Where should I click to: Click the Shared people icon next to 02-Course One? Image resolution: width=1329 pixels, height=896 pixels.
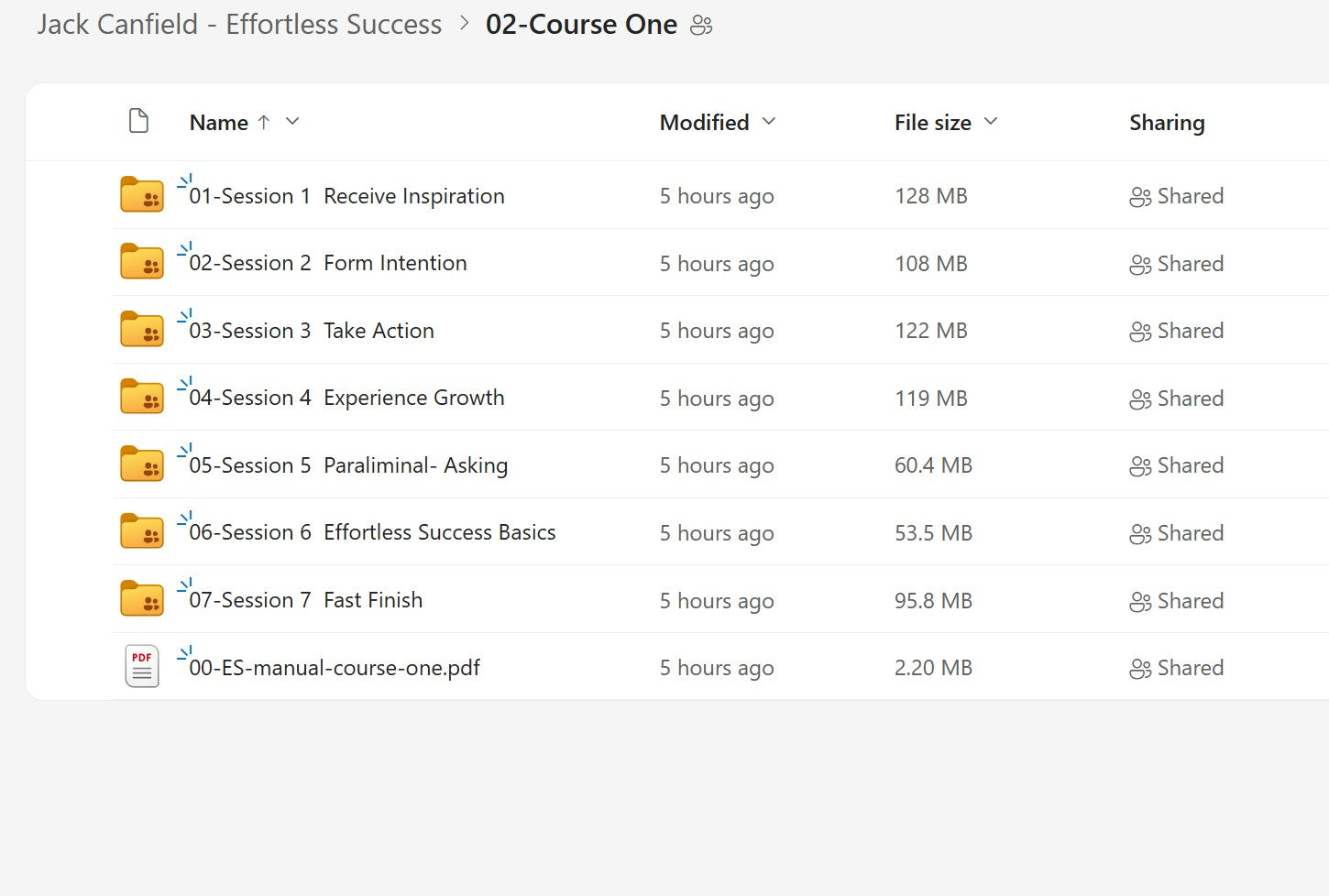[x=701, y=26]
